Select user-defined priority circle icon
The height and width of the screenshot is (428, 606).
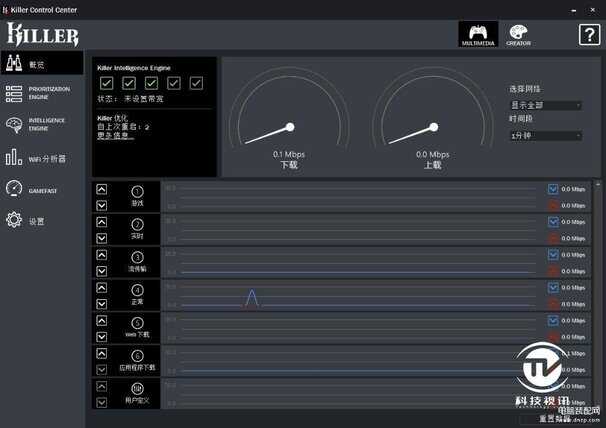(137, 389)
